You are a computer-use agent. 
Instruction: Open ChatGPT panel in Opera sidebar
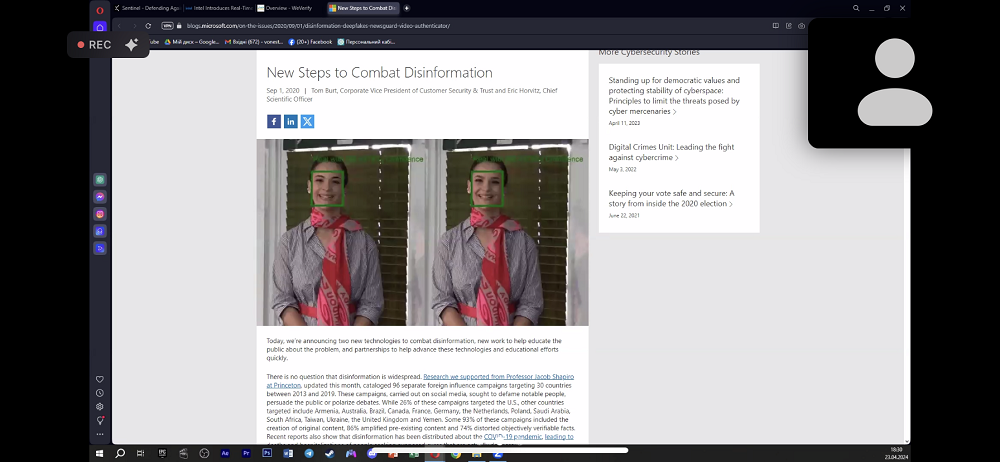[x=100, y=180]
